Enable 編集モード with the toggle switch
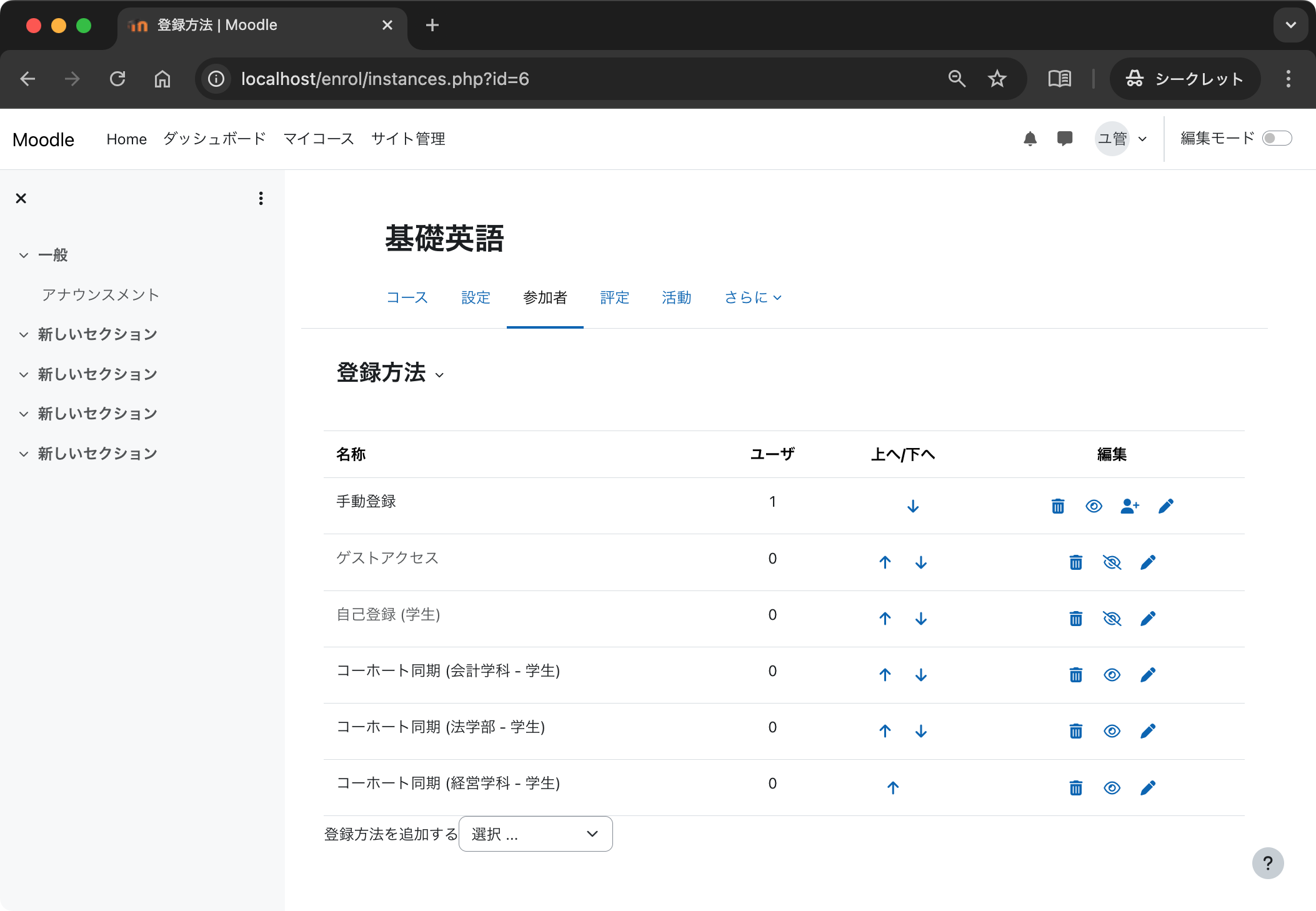1316x911 pixels. (x=1278, y=138)
